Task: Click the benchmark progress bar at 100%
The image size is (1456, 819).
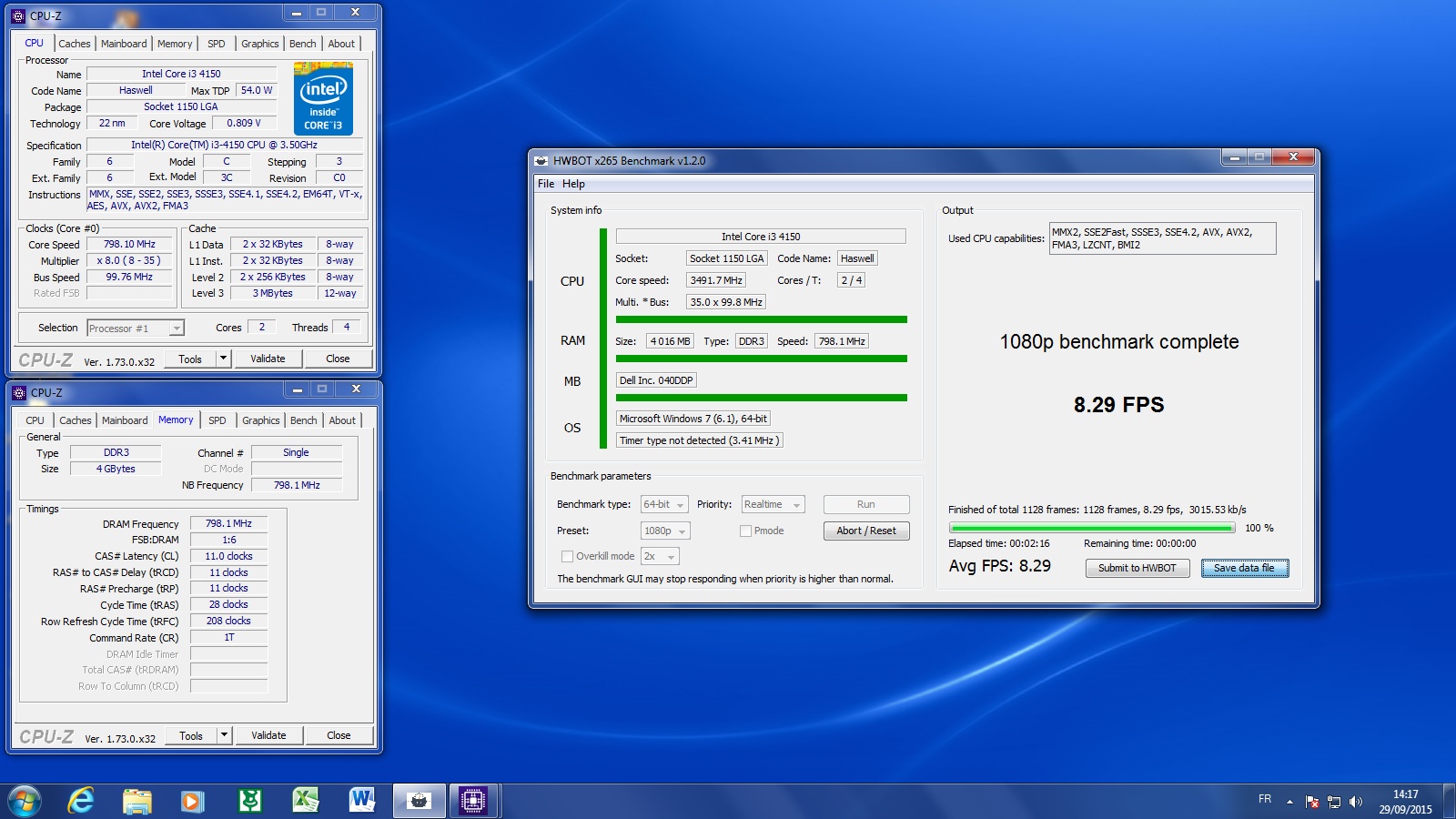Action: (x=1092, y=528)
